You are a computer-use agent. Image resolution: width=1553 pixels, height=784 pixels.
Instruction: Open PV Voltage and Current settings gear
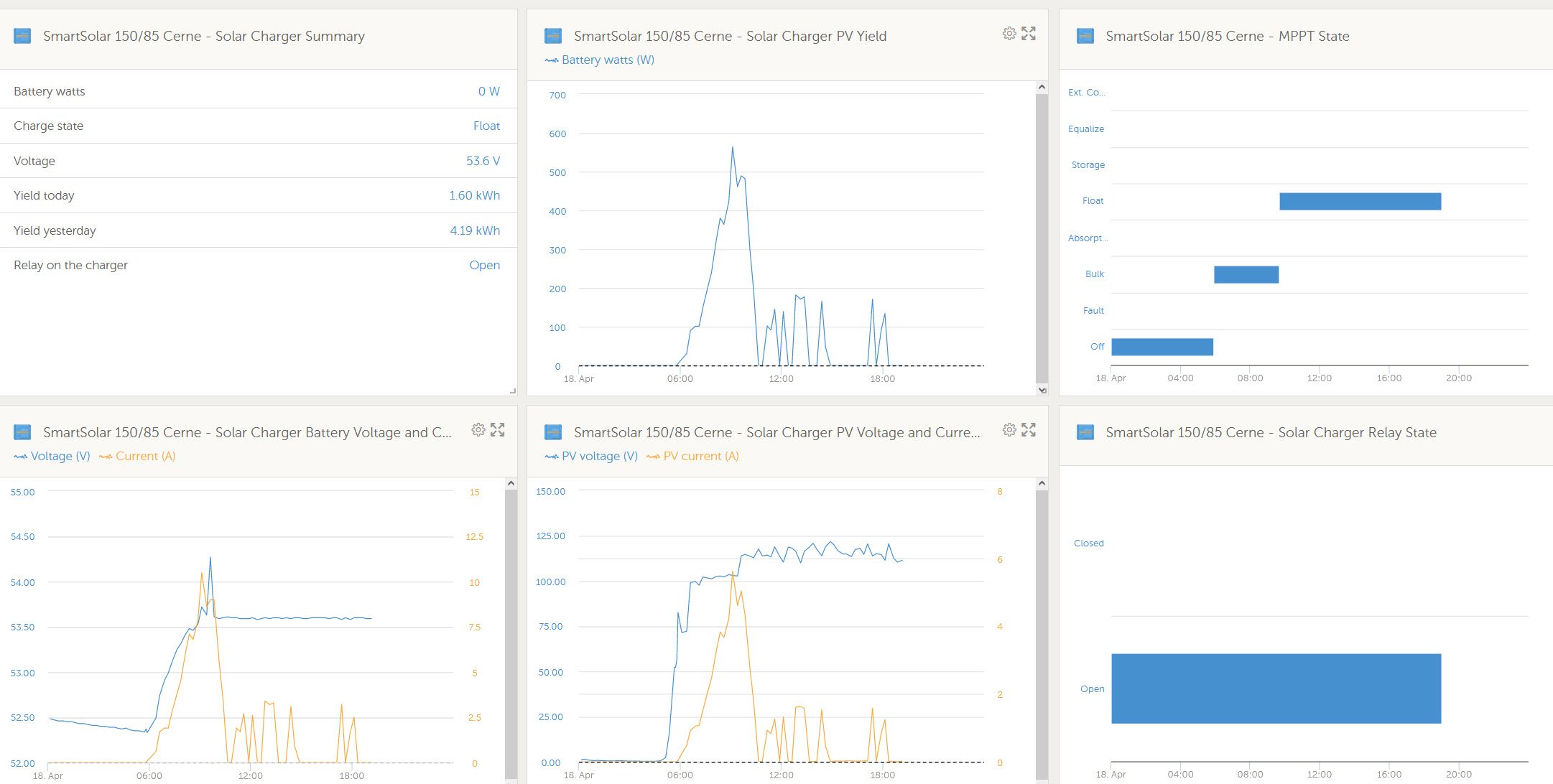point(1009,430)
